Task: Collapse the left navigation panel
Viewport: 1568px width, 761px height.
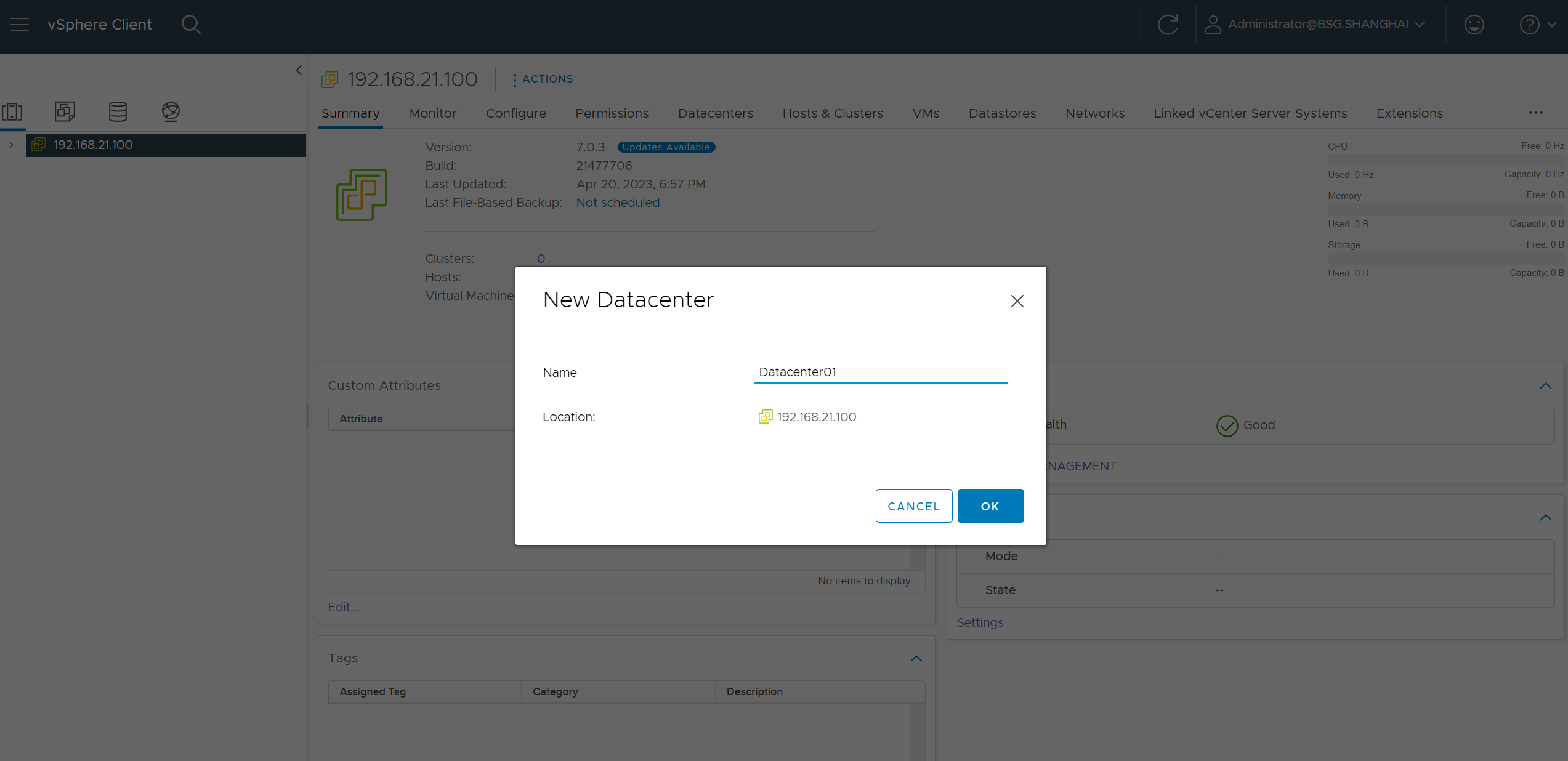Action: click(299, 70)
